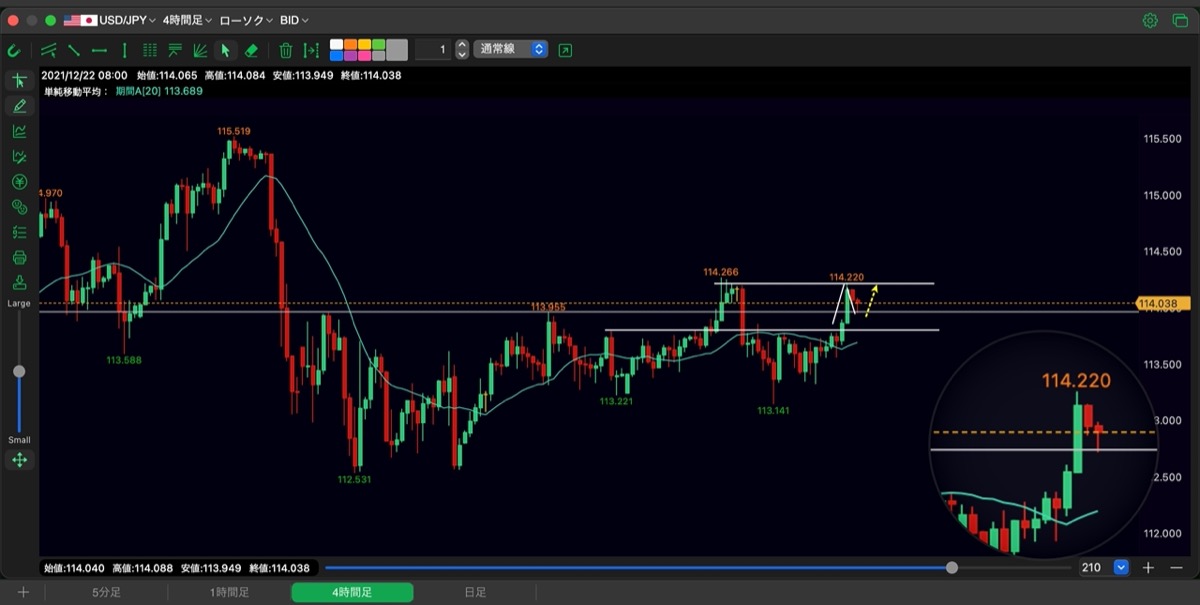Toggle the crosshair cursor in left sidebar

19,81
